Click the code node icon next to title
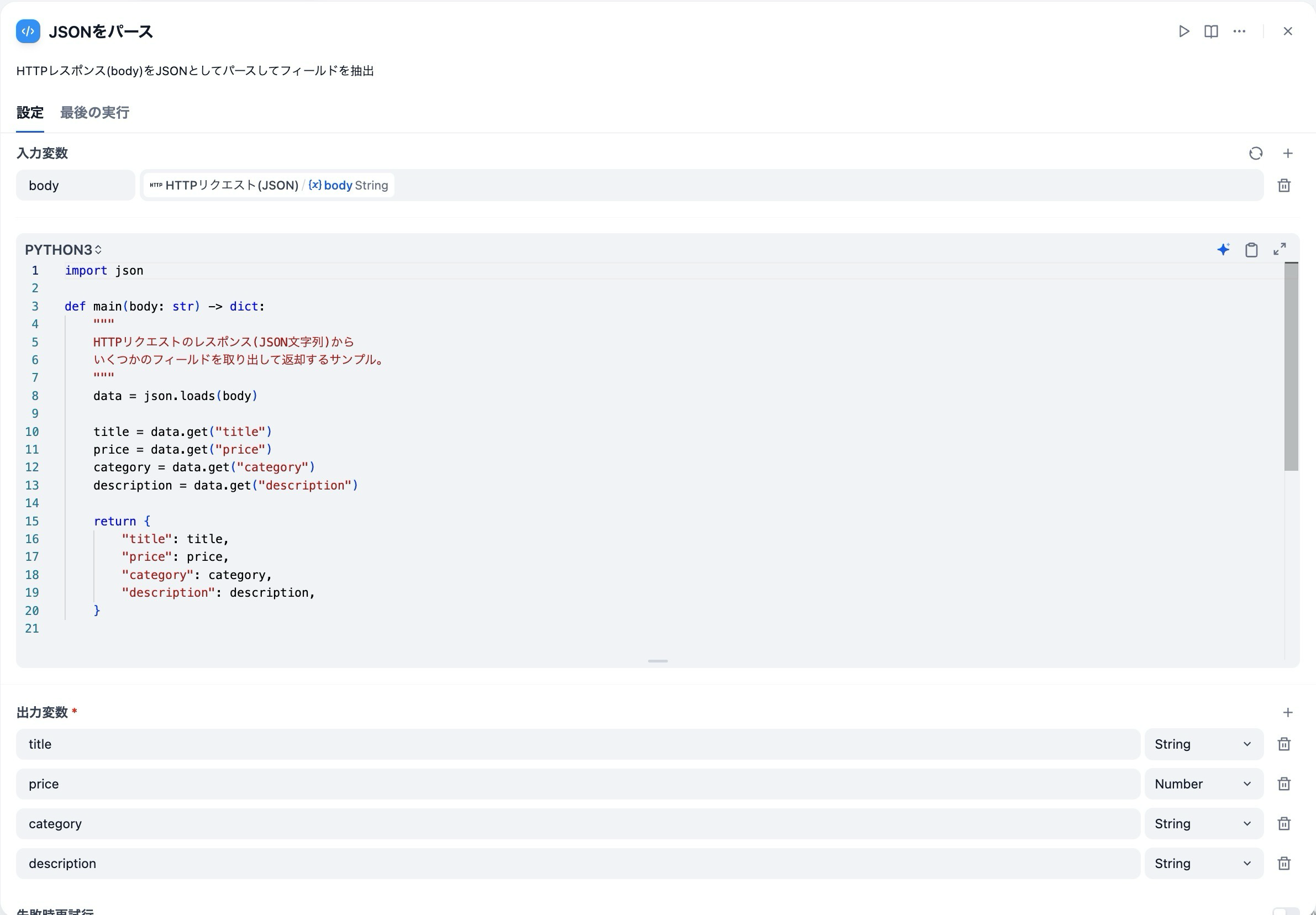 click(28, 31)
